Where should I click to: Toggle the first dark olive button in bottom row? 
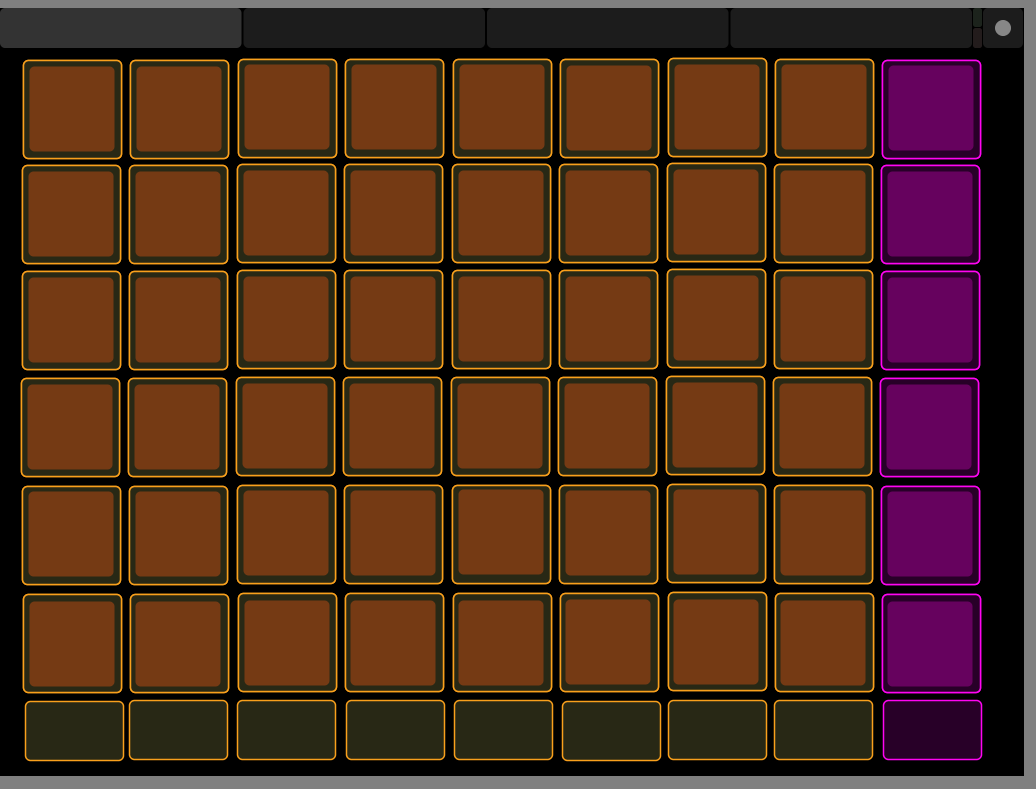74,731
